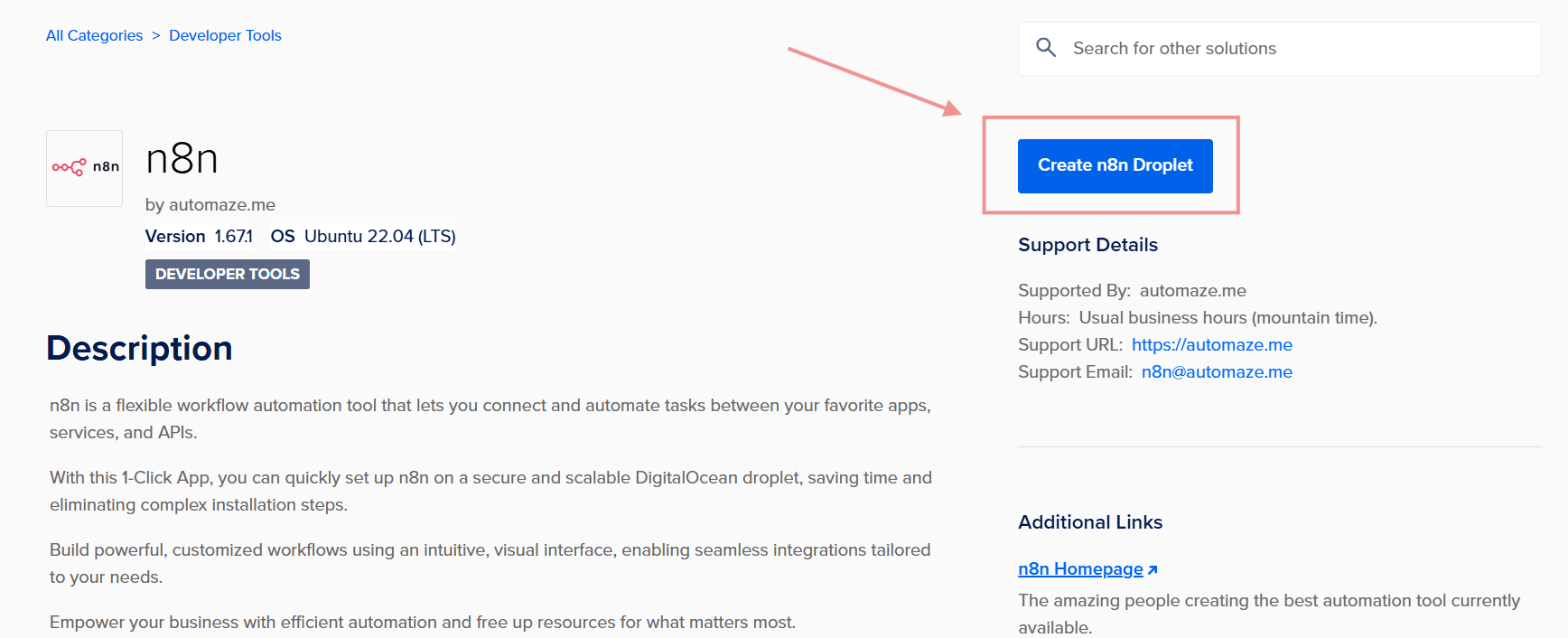This screenshot has height=638, width=1568.
Task: Click the Additional Links heading
Action: click(1089, 522)
